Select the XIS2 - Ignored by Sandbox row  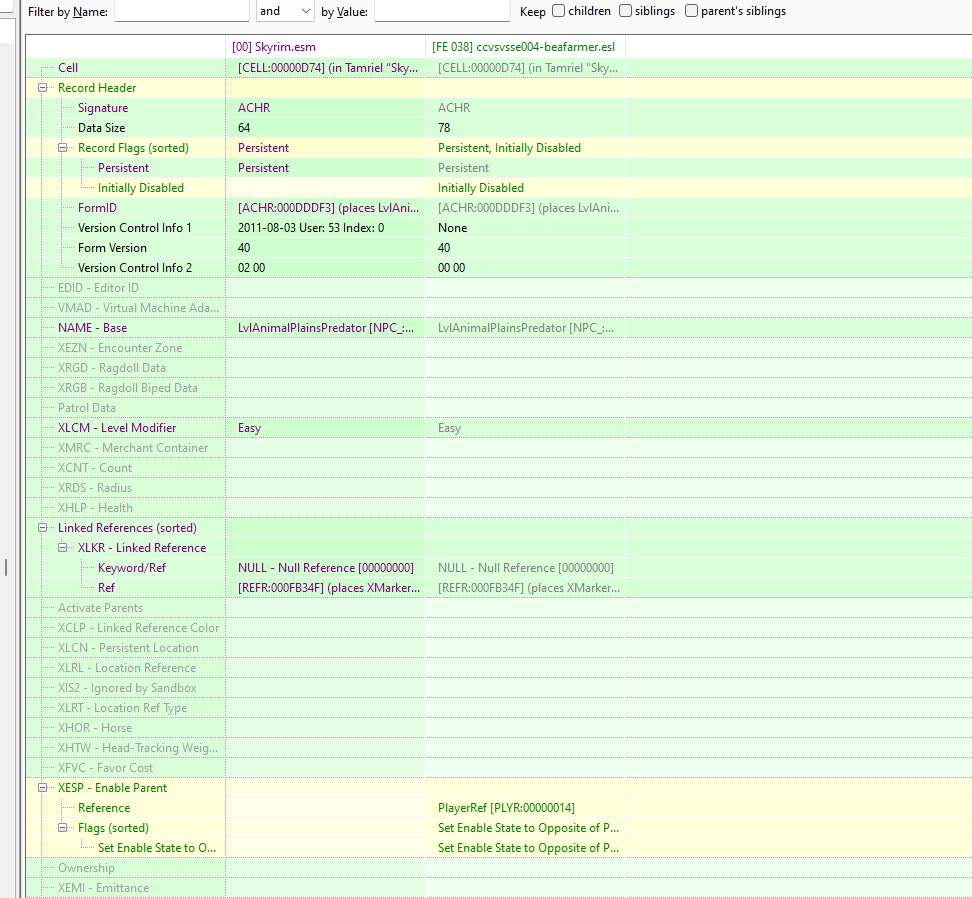pyautogui.click(x=127, y=688)
